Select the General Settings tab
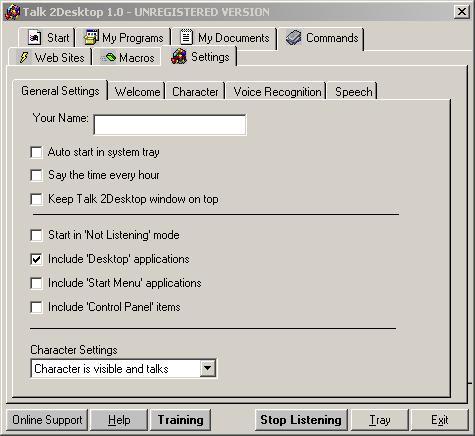 pos(60,91)
